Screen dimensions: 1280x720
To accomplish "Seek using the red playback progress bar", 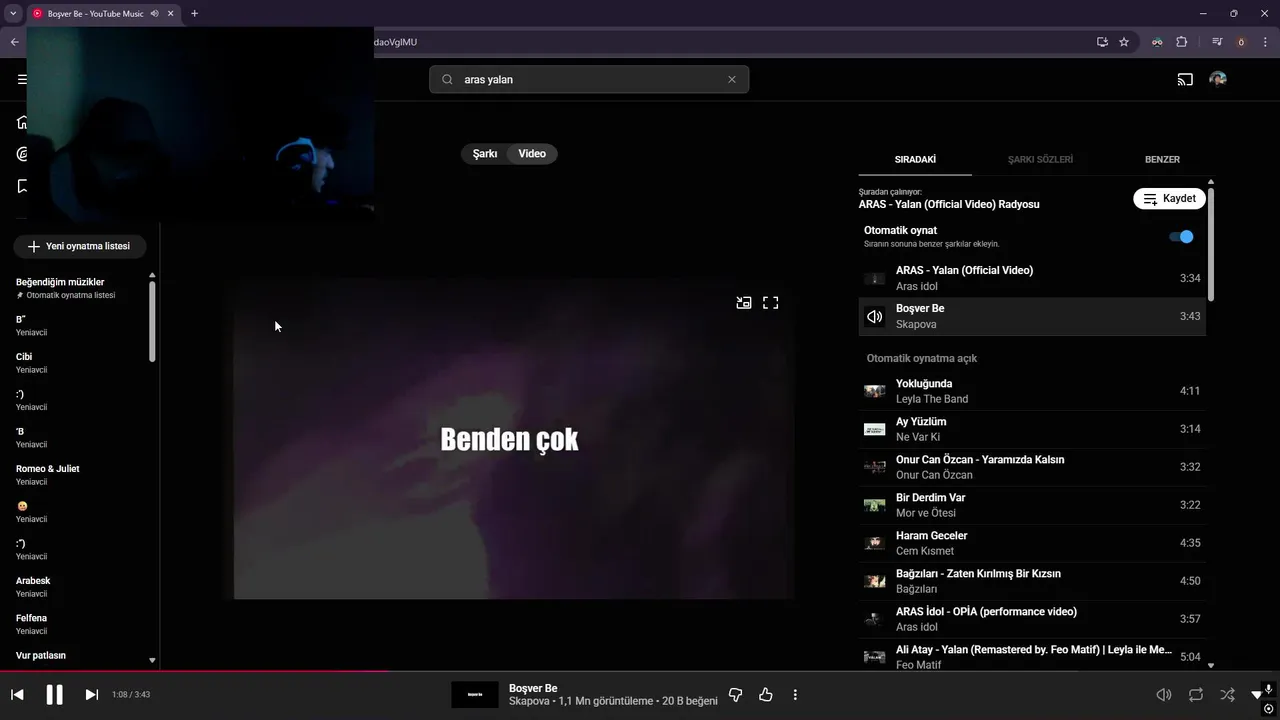I will [x=640, y=671].
